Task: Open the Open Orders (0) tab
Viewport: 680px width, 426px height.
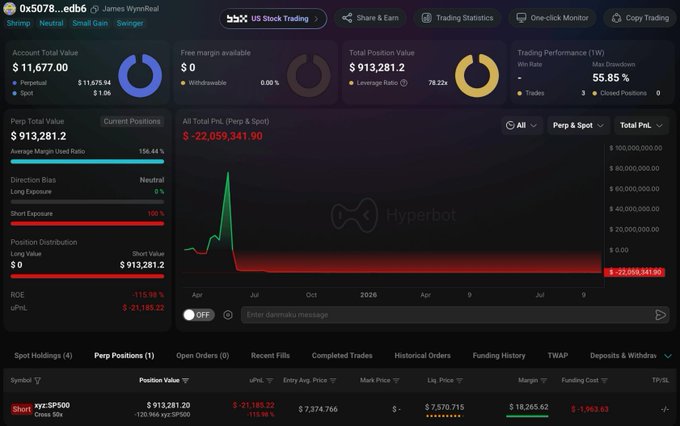Action: [x=203, y=356]
